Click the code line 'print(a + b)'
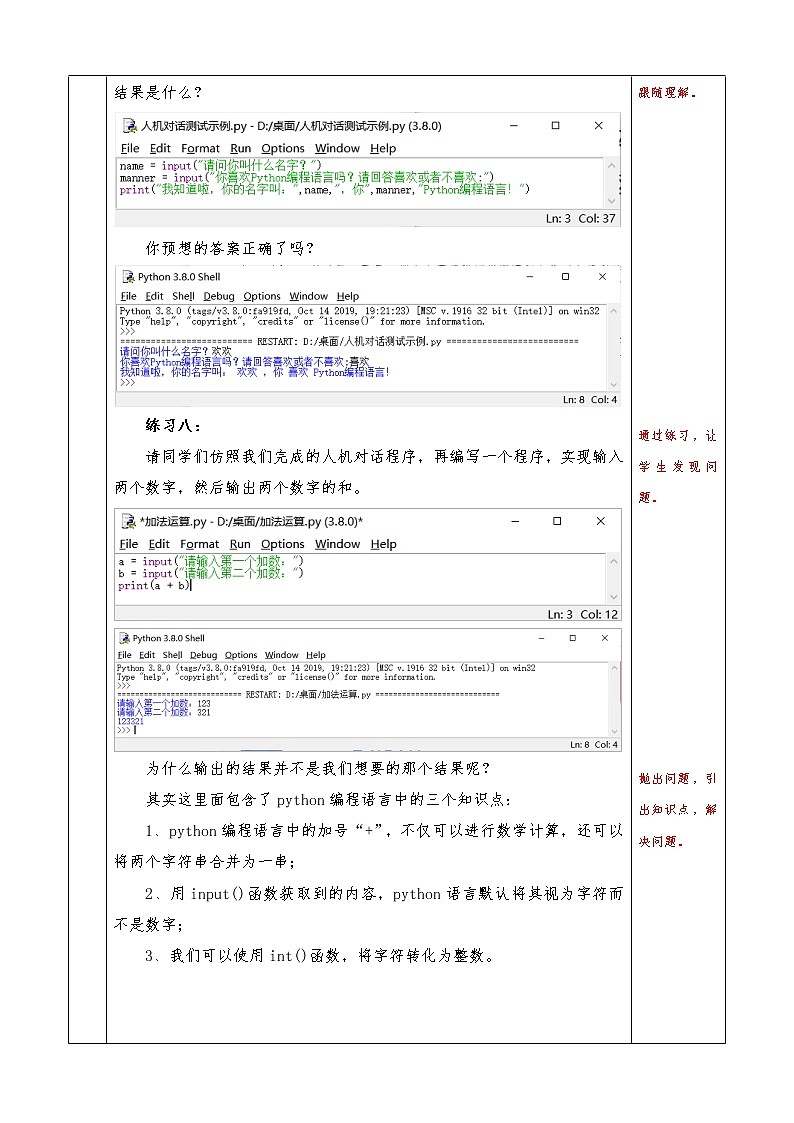Viewport: 794px width, 1123px height. pyautogui.click(x=154, y=585)
